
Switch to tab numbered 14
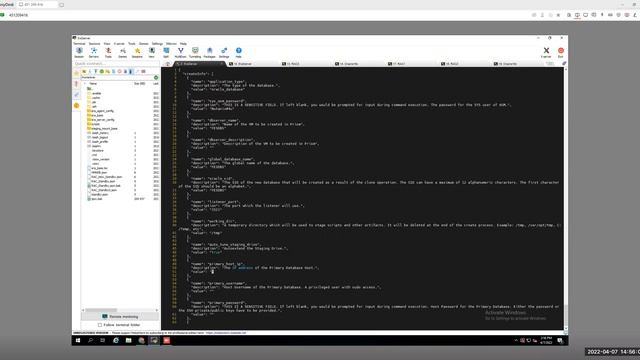tap(359, 64)
